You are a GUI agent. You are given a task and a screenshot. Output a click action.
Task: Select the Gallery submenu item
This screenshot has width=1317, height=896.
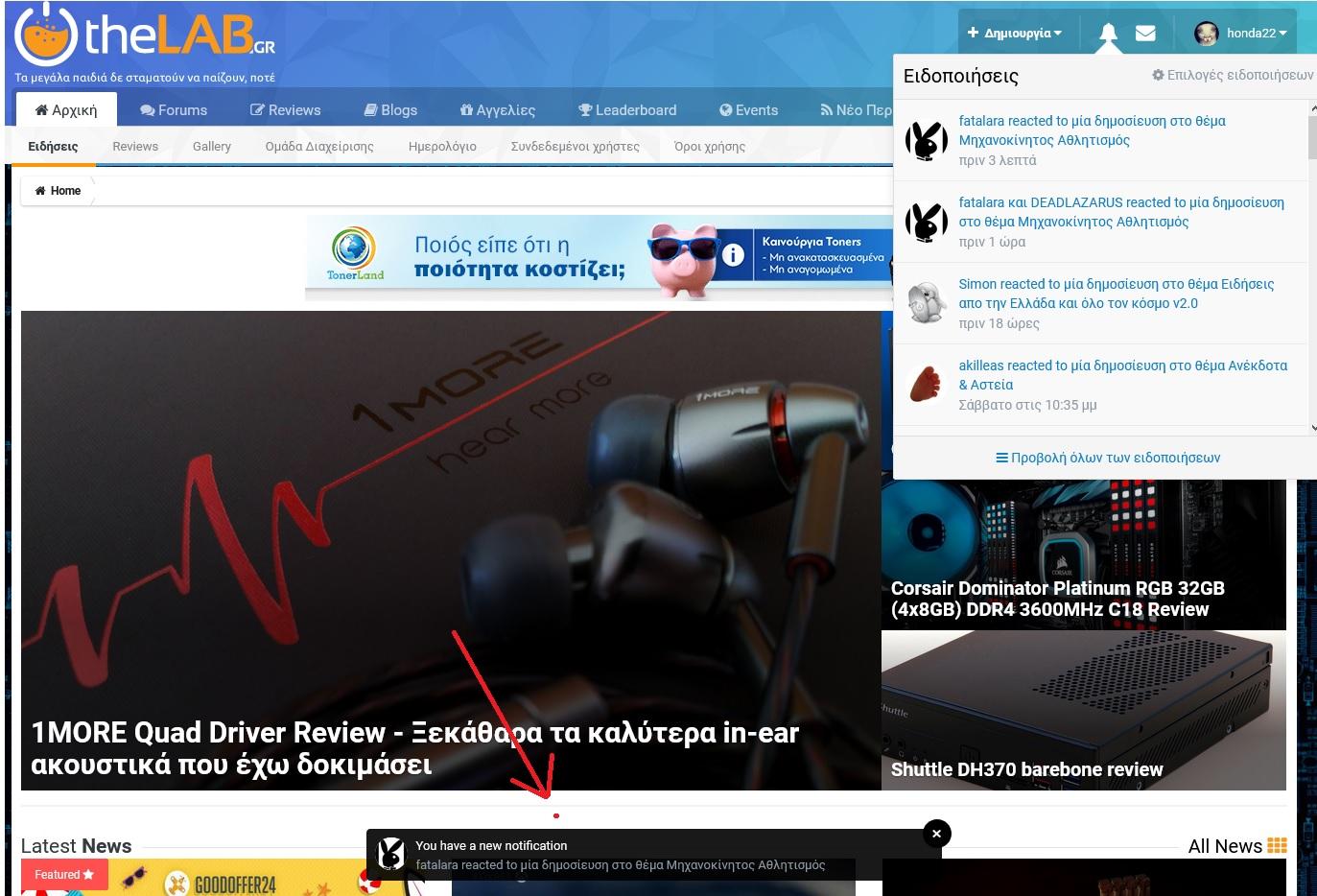point(212,147)
